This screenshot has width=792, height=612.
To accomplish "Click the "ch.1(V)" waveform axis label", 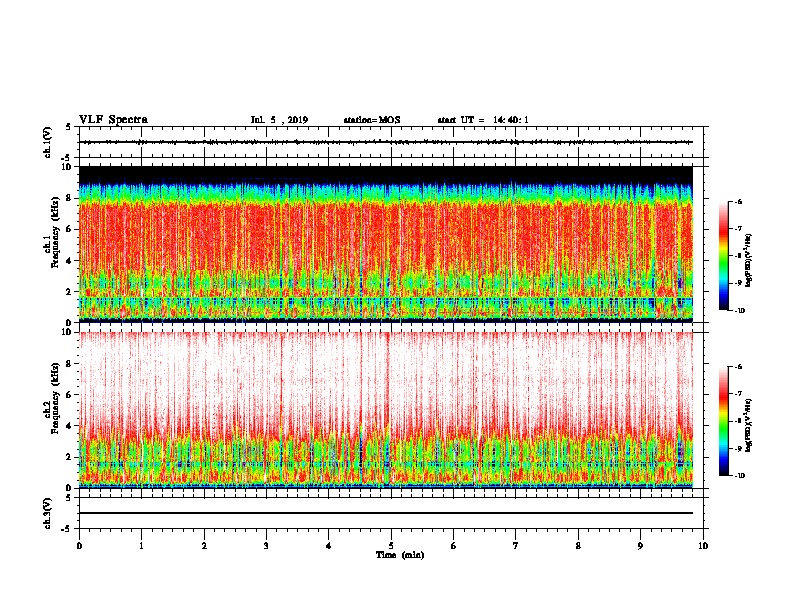I will tap(48, 142).
